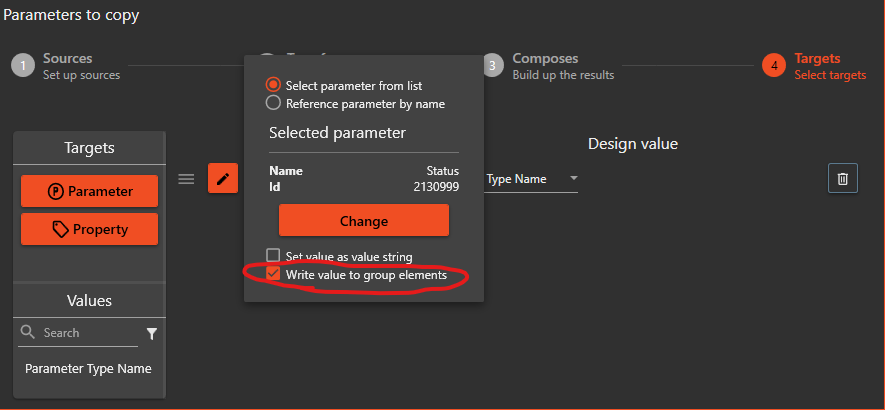Switch to the Targets step label
The height and width of the screenshot is (410, 885).
point(817,59)
